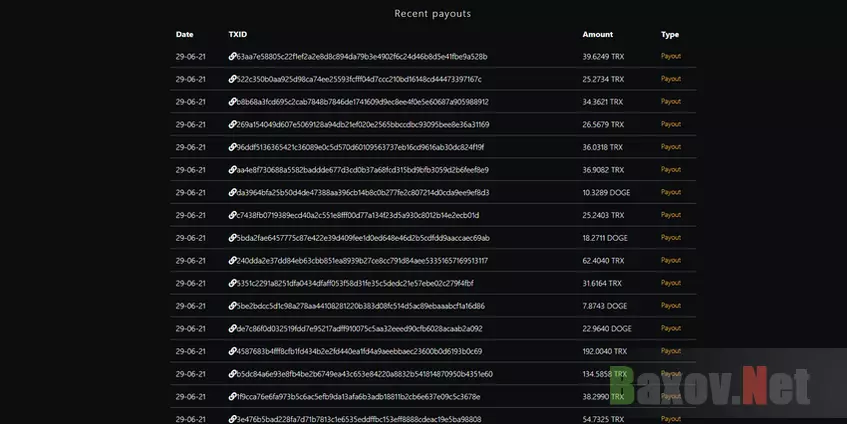Screen dimensions: 847x424
Task: Click link icon beside TXID 63aa7e58805c
Action: 232,56
